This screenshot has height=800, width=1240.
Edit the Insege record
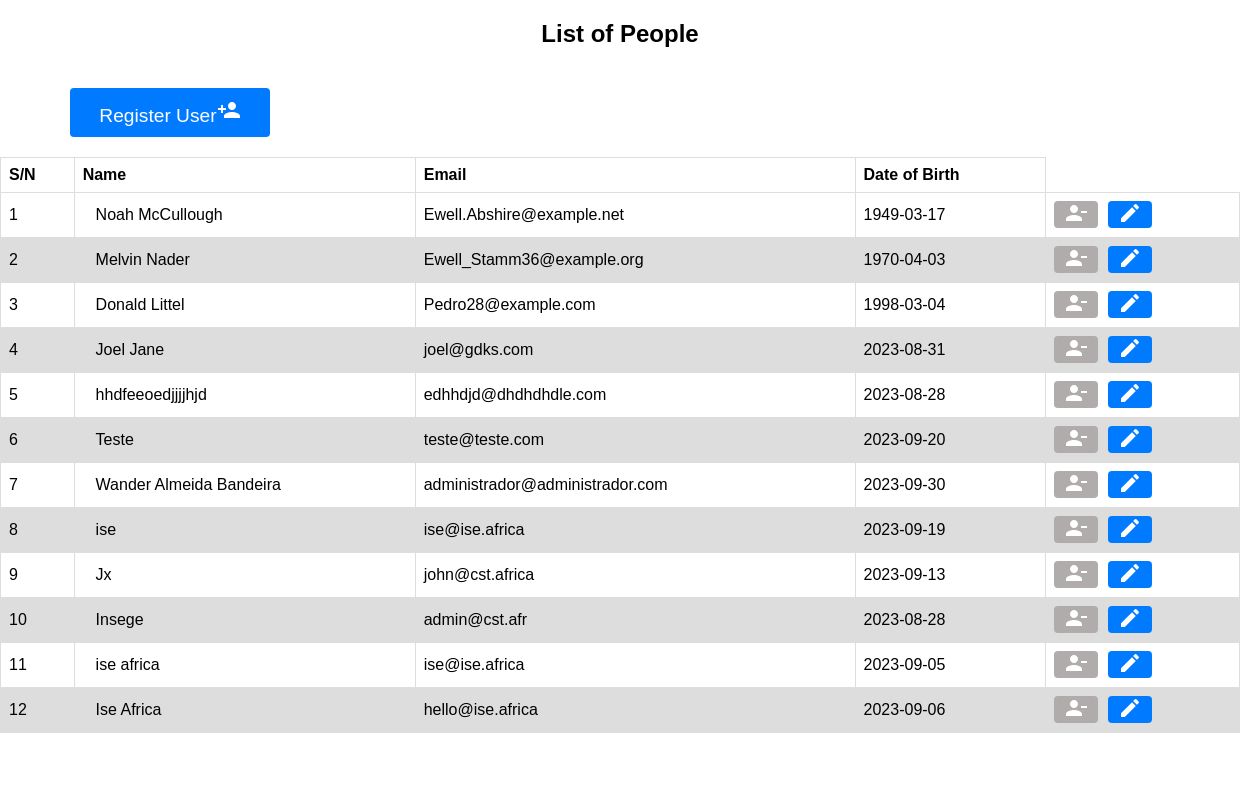coord(1130,620)
